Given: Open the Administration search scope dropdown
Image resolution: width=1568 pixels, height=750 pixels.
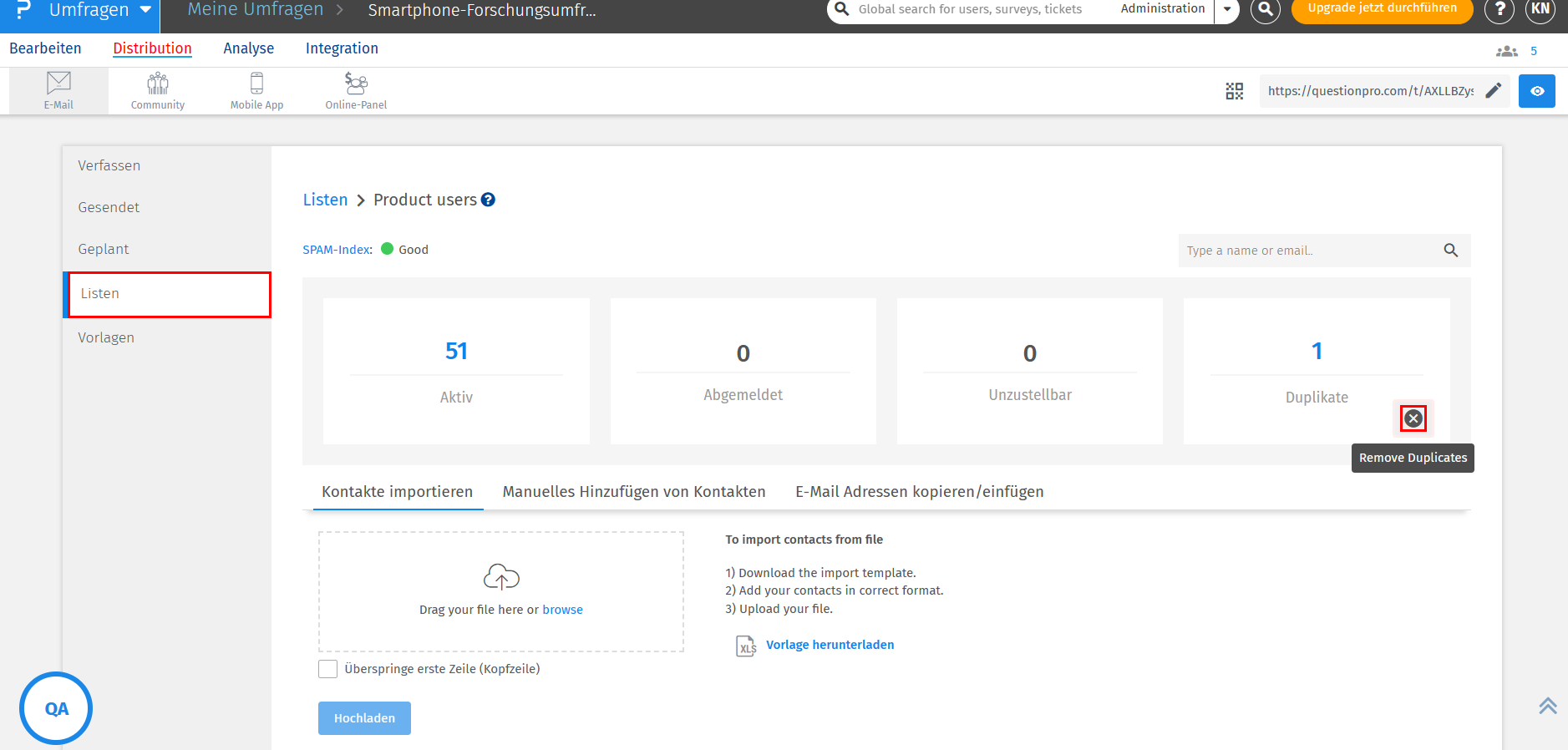Looking at the screenshot, I should click(x=1226, y=9).
